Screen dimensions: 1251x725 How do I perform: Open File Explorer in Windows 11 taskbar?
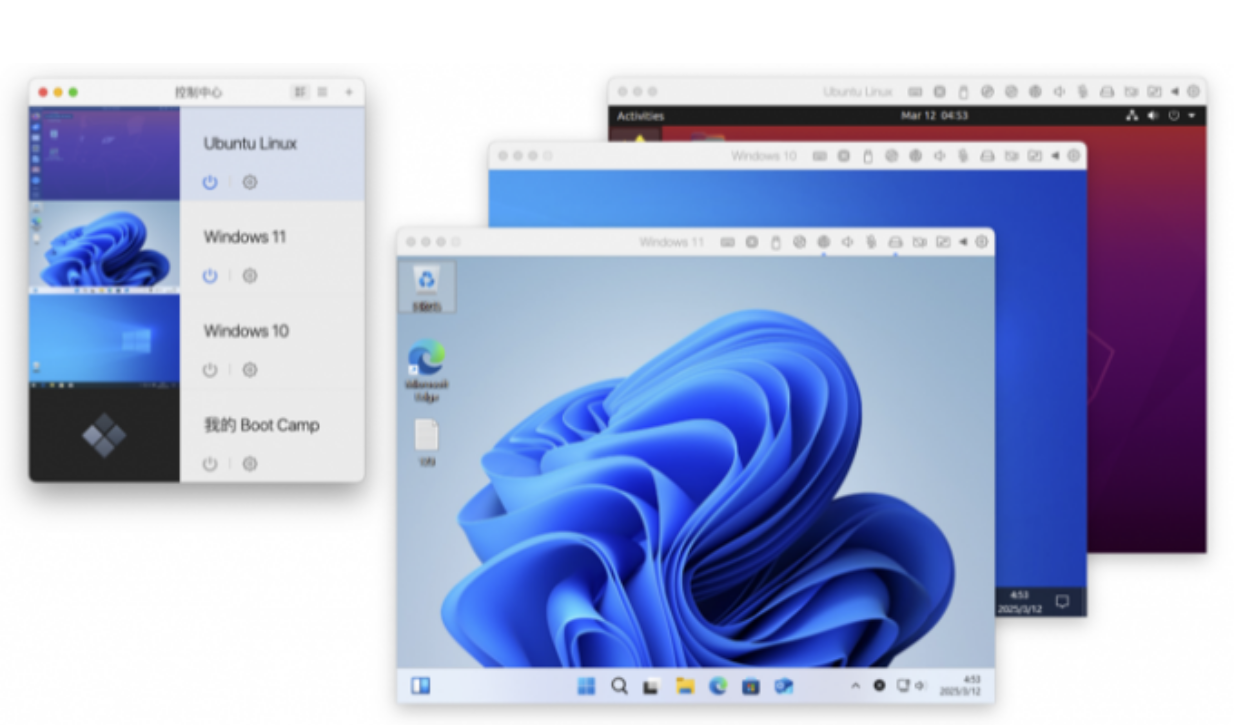(x=685, y=686)
